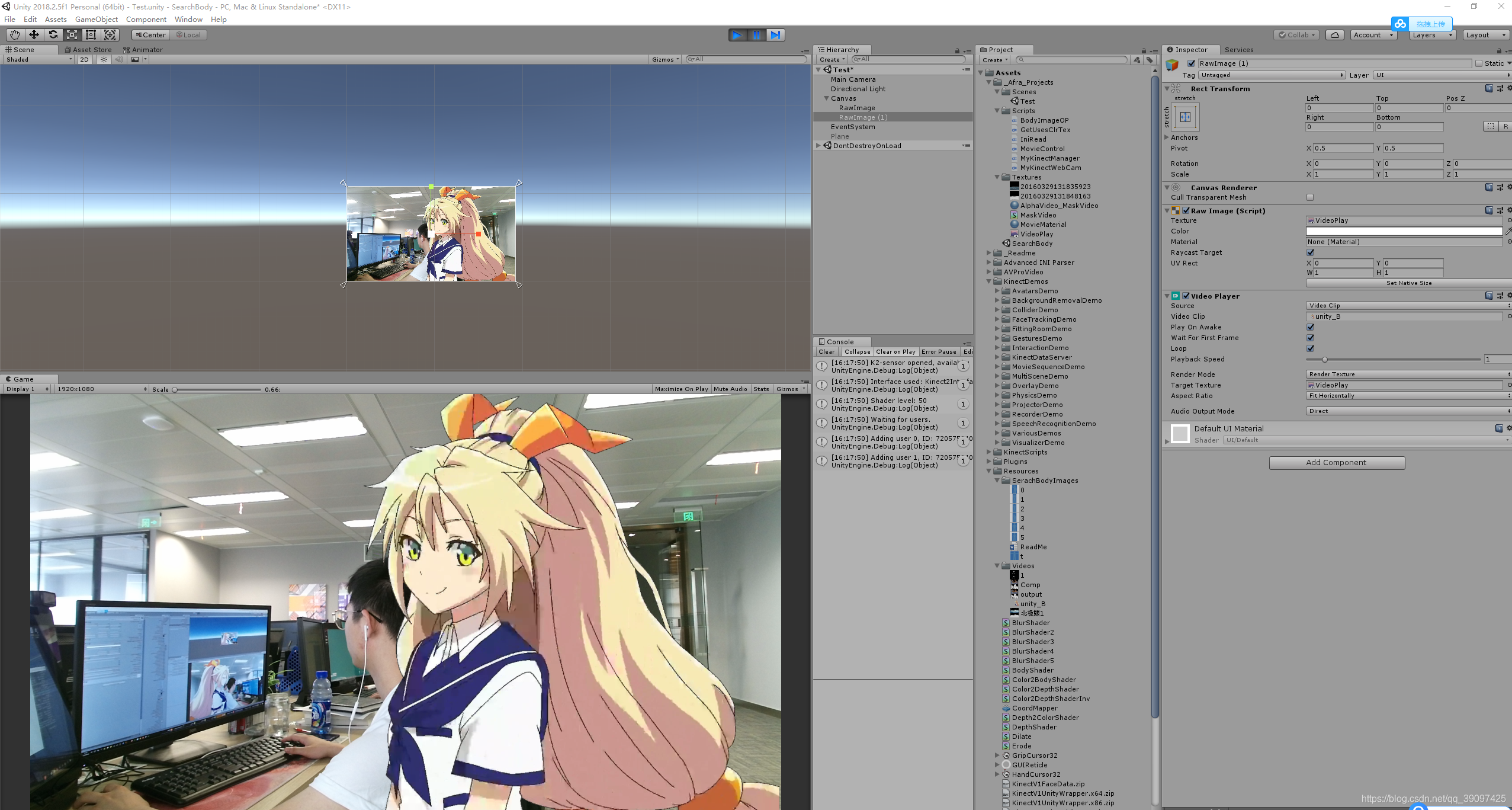The width and height of the screenshot is (1512, 810).
Task: Enable Cull Transparent Mesh checkbox
Action: click(x=1310, y=197)
